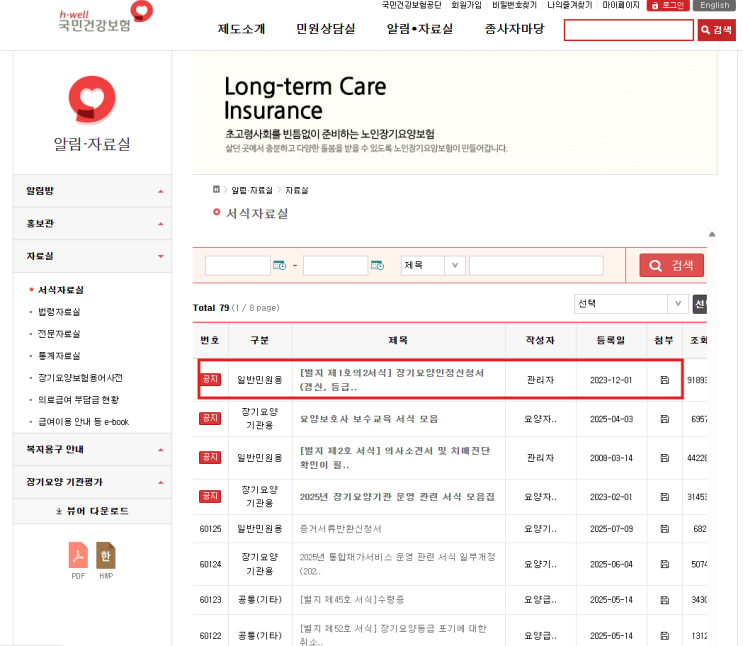Image resolution: width=743 pixels, height=646 pixels.
Task: Click the 알림·자료실 breadcrumb link
Action: pyautogui.click(x=252, y=190)
